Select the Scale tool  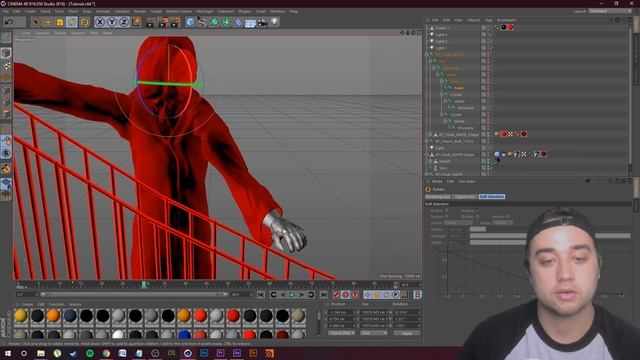60,22
